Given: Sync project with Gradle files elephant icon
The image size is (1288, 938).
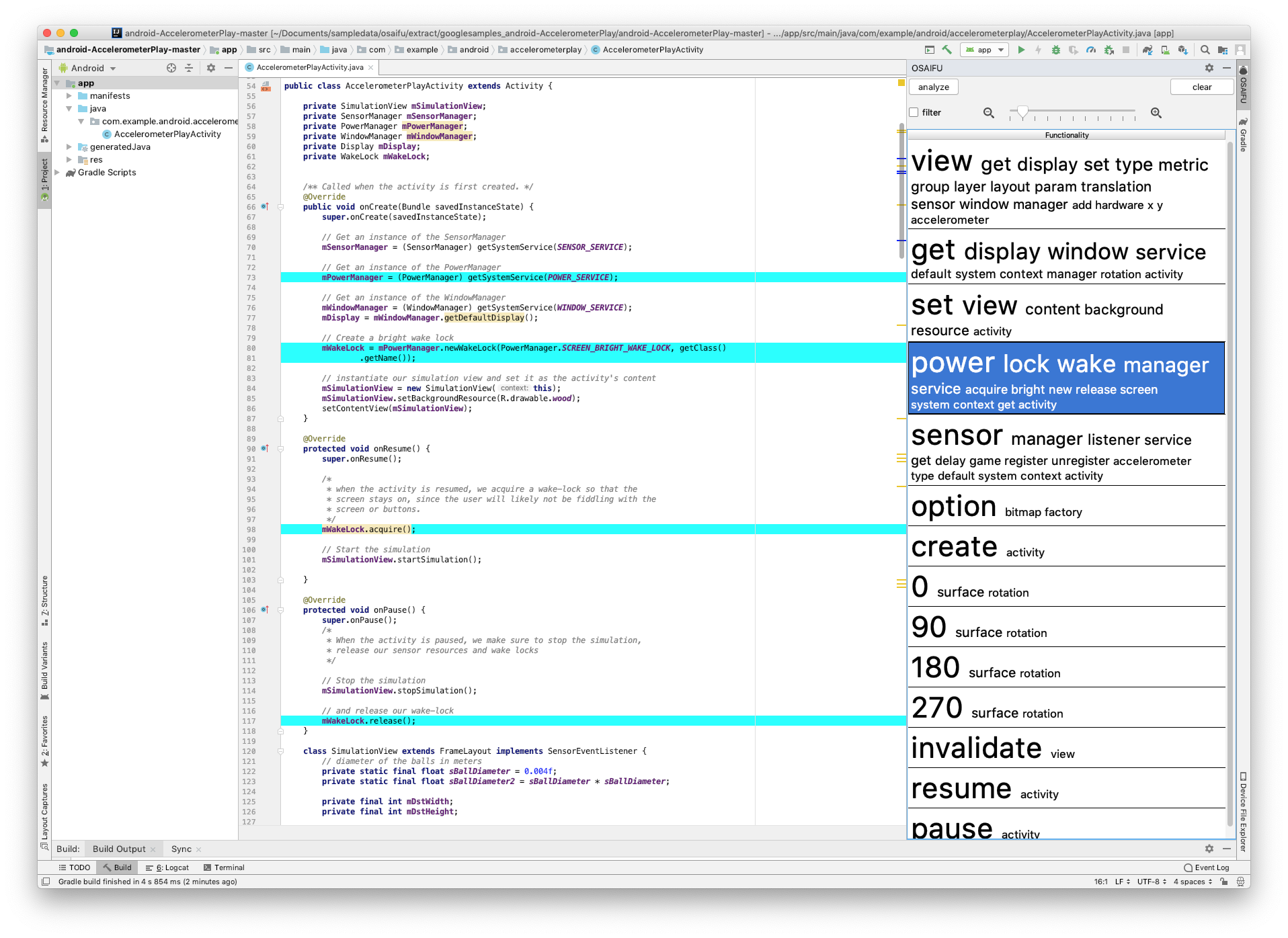Looking at the screenshot, I should coord(1148,50).
